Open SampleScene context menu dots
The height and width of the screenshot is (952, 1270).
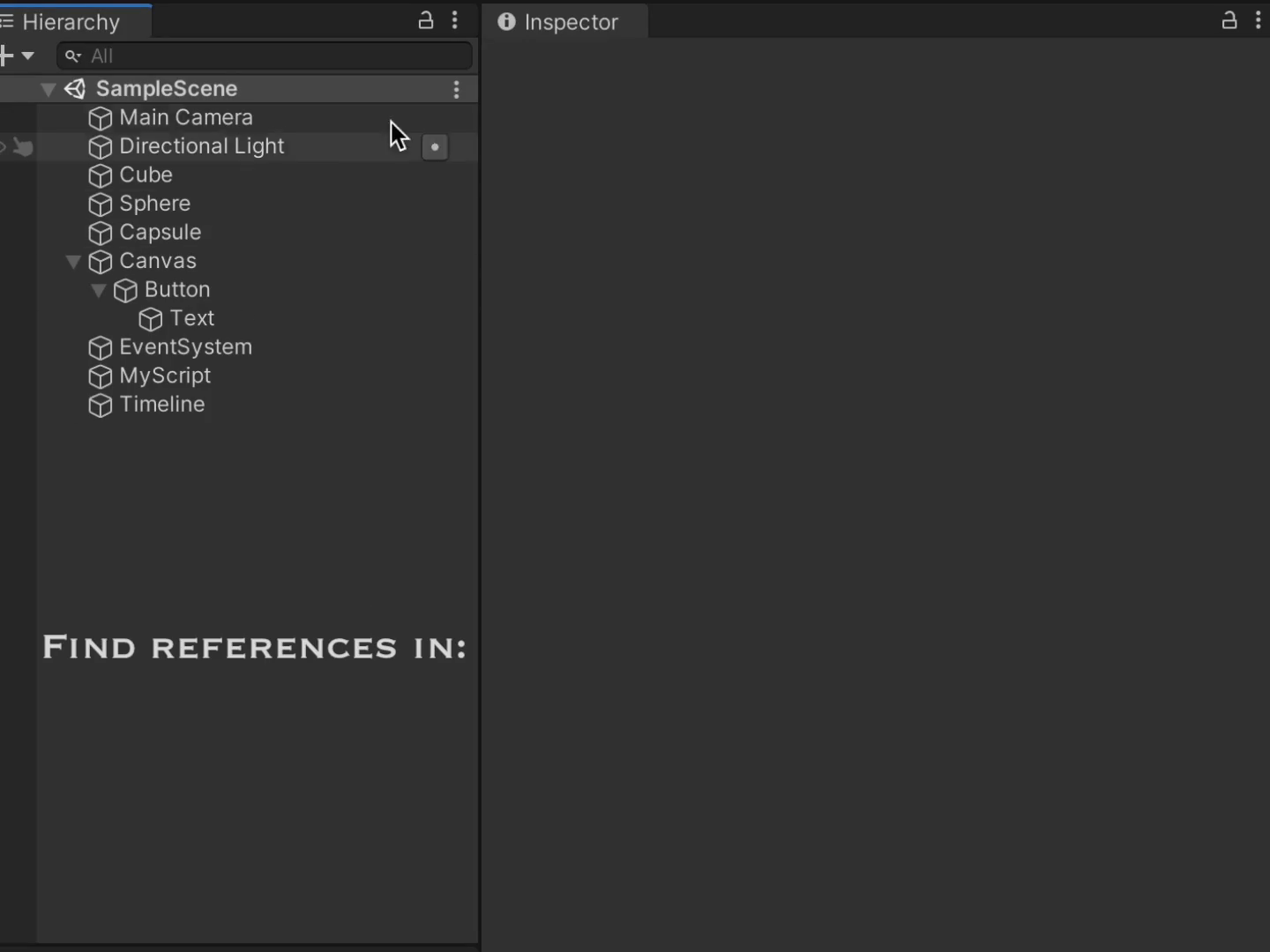456,89
